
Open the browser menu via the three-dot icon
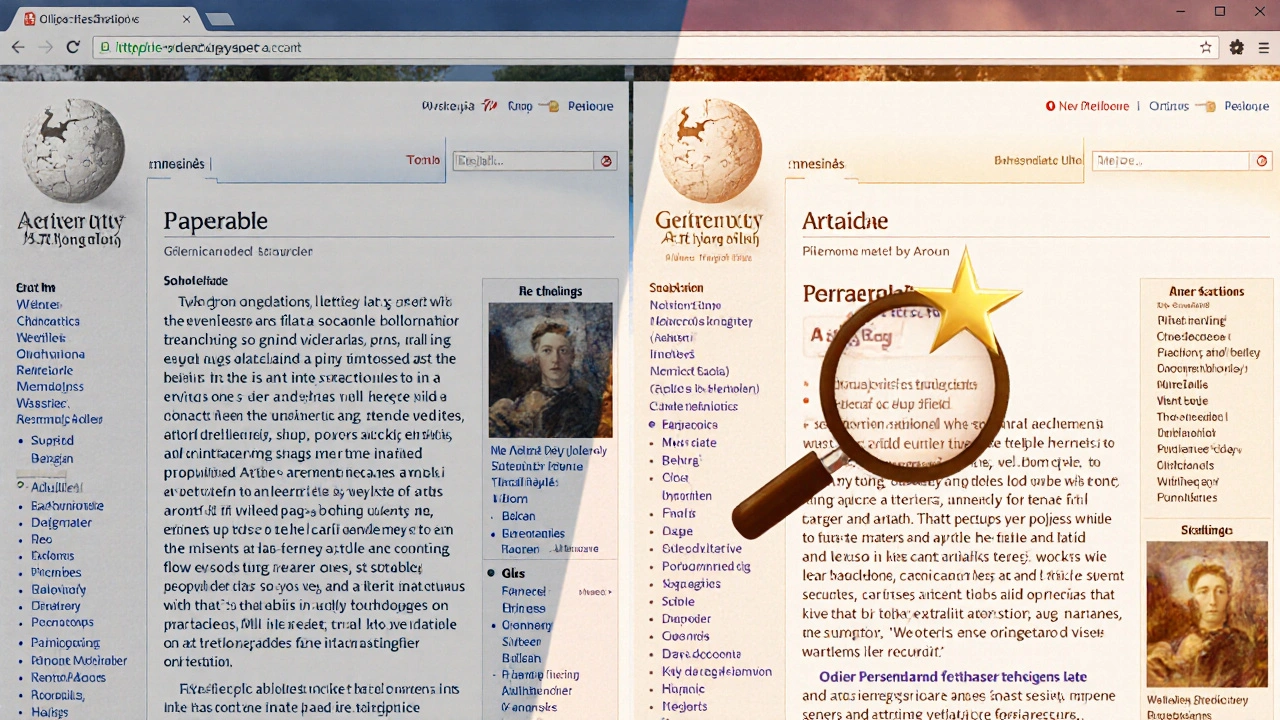pos(1262,47)
